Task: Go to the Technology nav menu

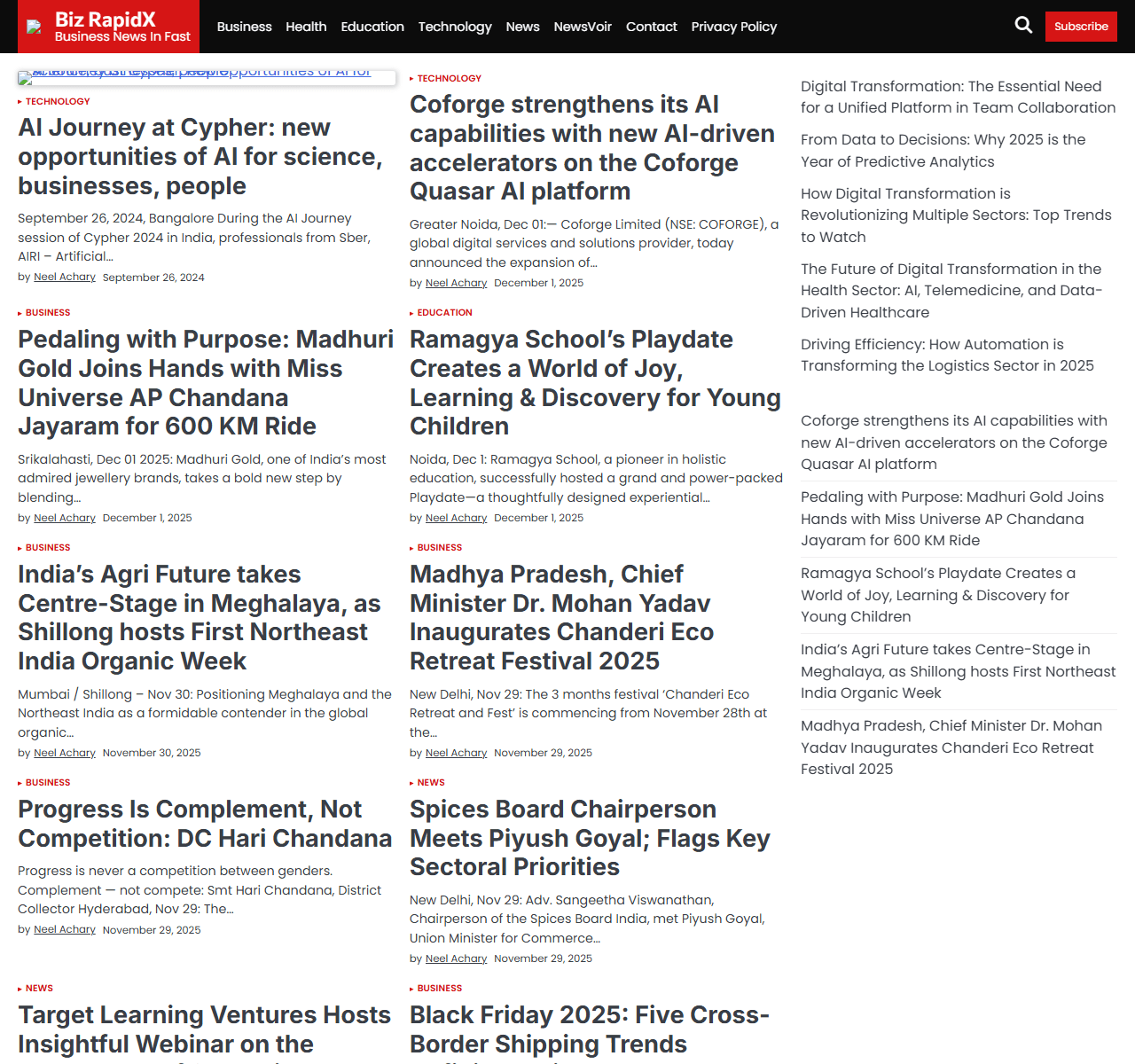Action: click(x=454, y=27)
